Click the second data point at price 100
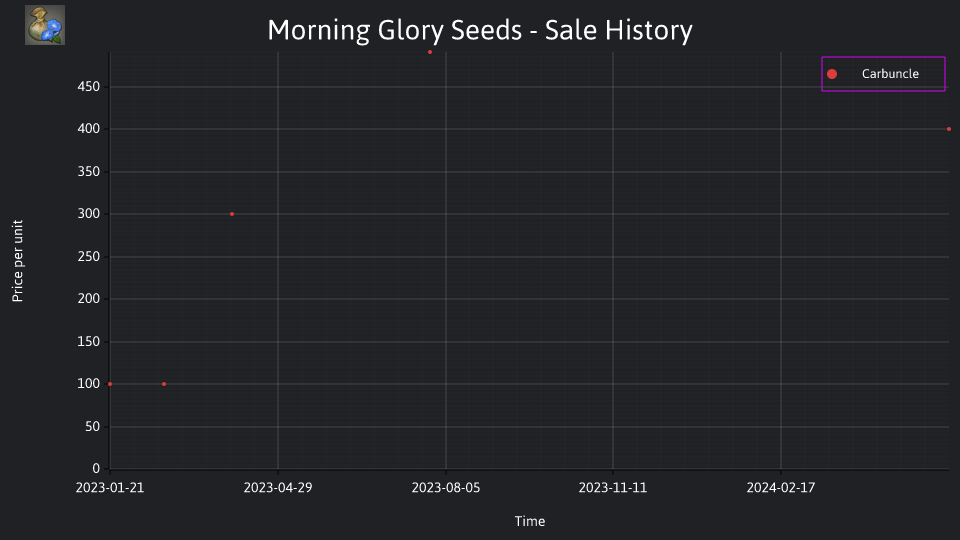The image size is (960, 540). tap(163, 384)
